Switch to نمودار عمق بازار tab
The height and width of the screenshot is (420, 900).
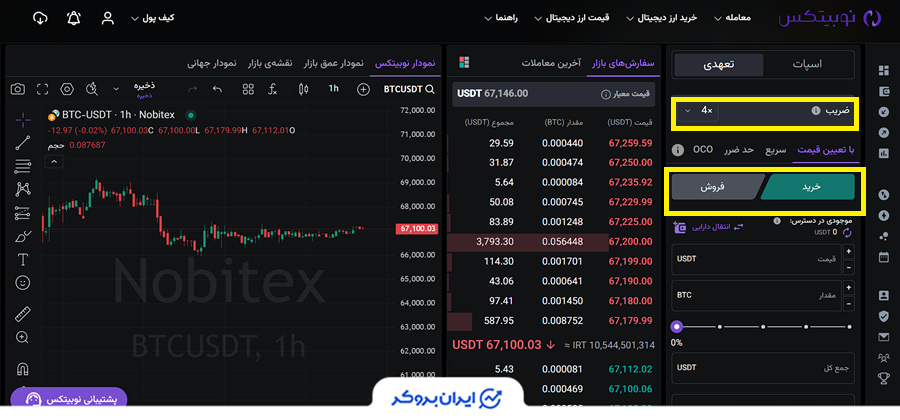click(x=333, y=63)
